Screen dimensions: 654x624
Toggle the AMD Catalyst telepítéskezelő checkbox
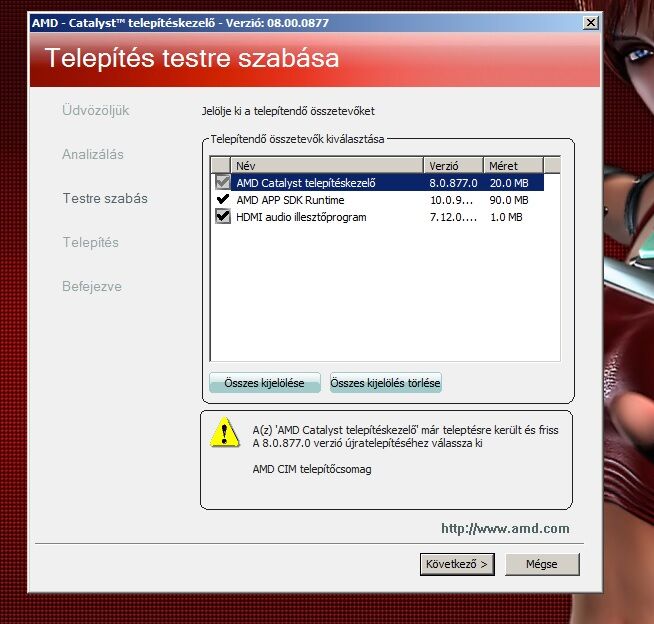(223, 182)
